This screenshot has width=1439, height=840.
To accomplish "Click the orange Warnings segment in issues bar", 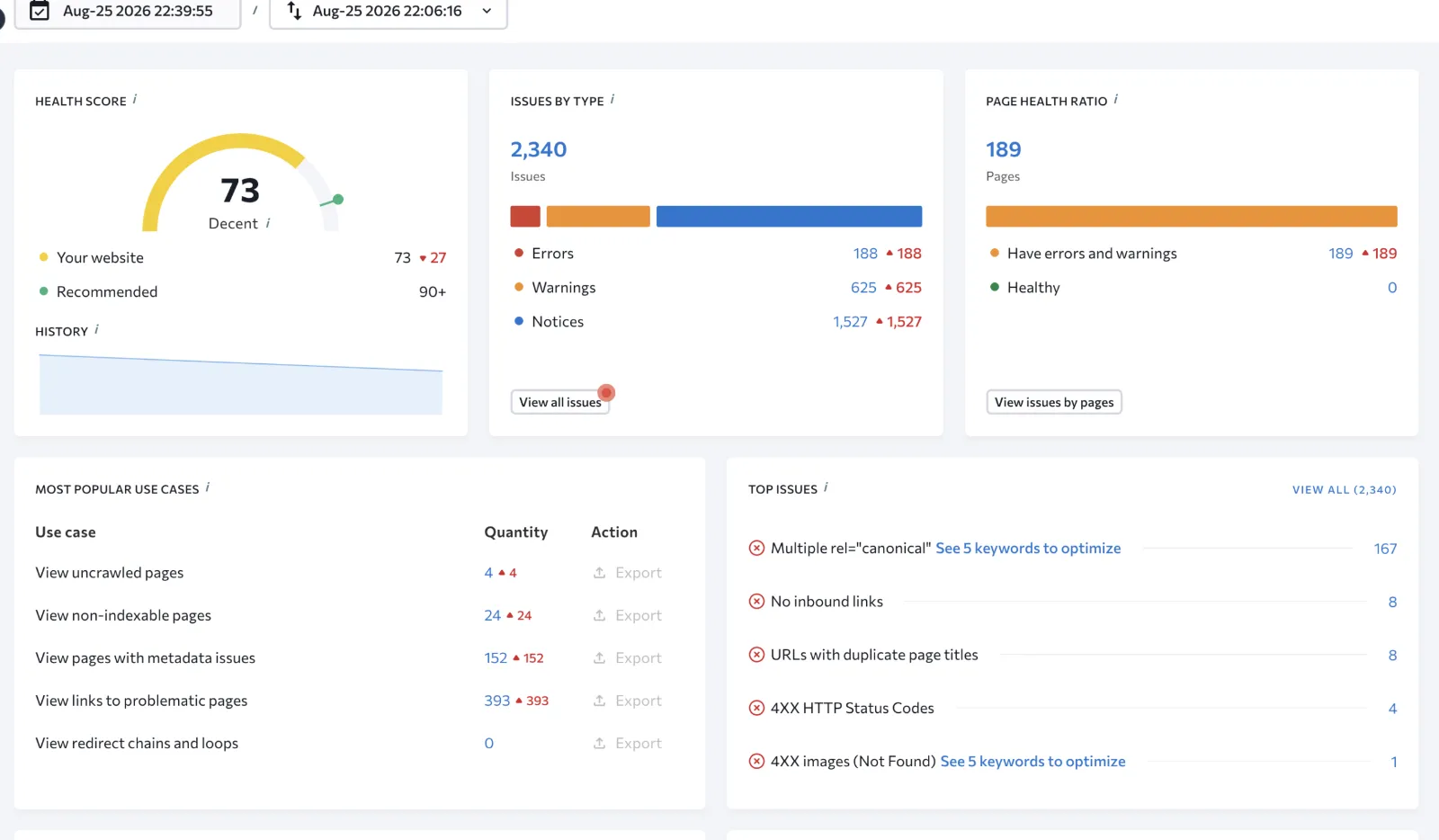I will coord(598,216).
